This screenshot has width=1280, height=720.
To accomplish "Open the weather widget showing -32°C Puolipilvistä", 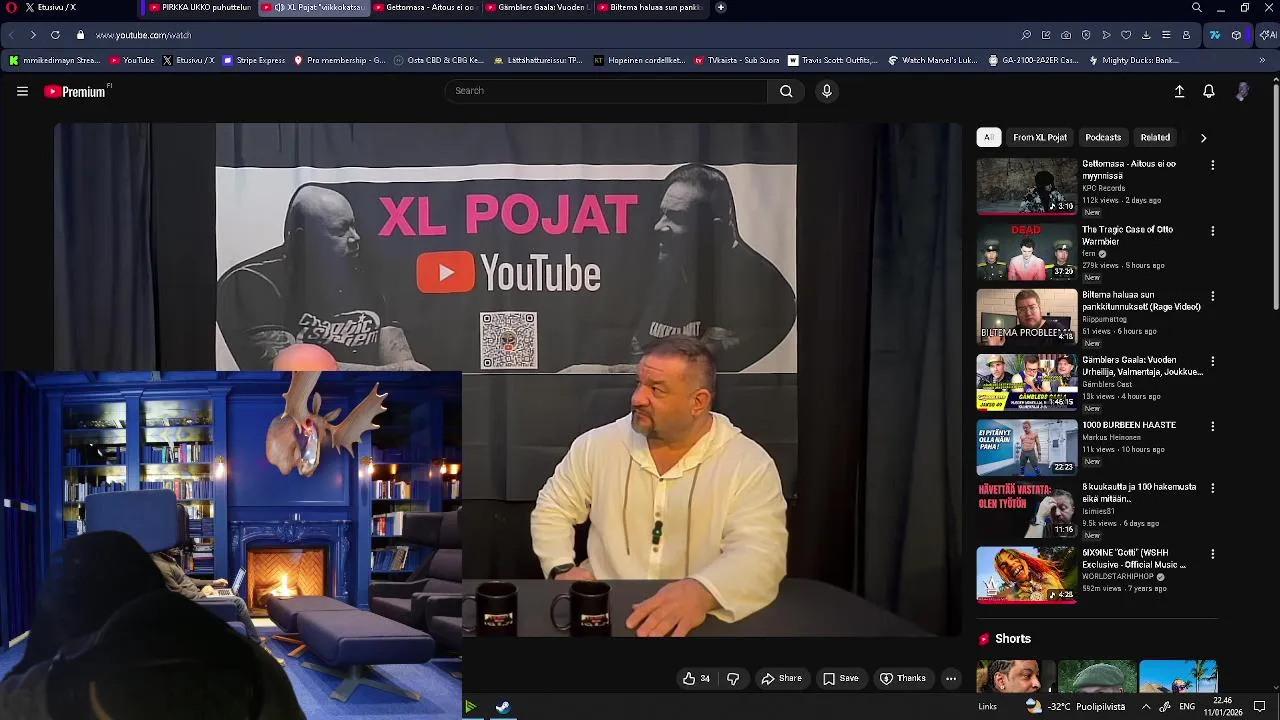I will [1075, 706].
